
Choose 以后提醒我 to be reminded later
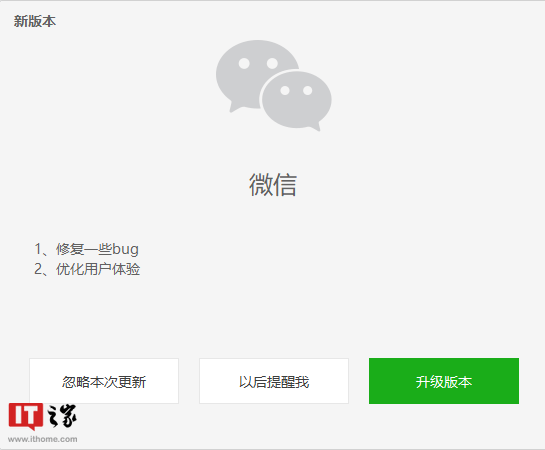[x=274, y=381]
